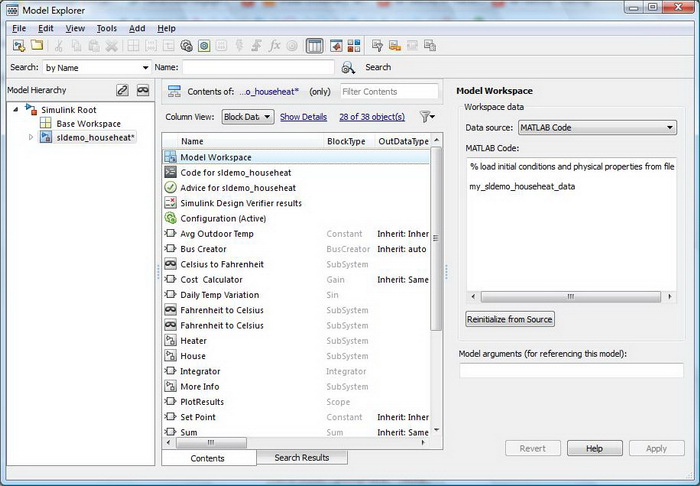
Task: Click Reinitialize from Source button
Action: tap(510, 319)
